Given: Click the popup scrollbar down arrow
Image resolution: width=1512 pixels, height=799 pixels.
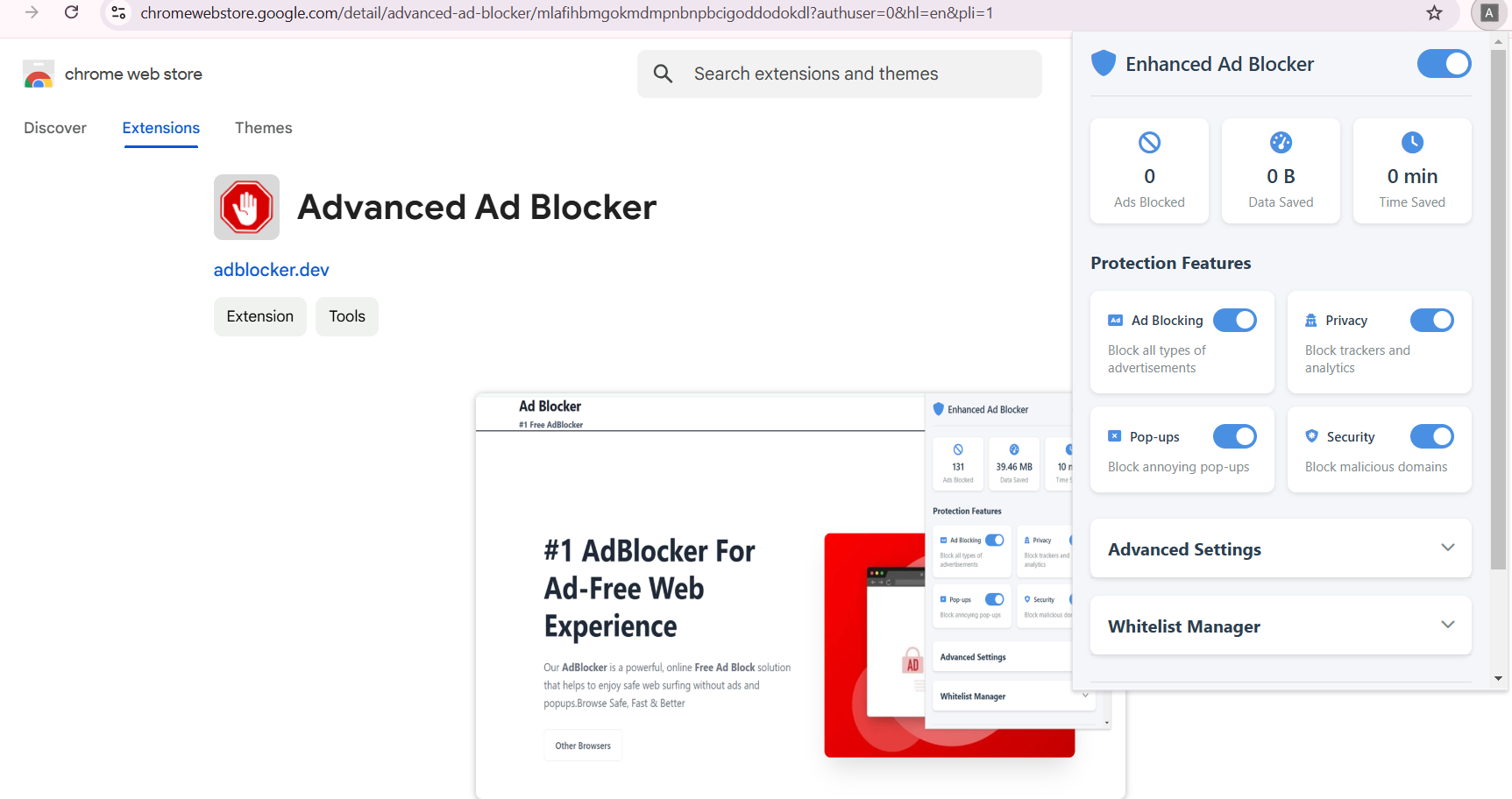Looking at the screenshot, I should point(1498,679).
